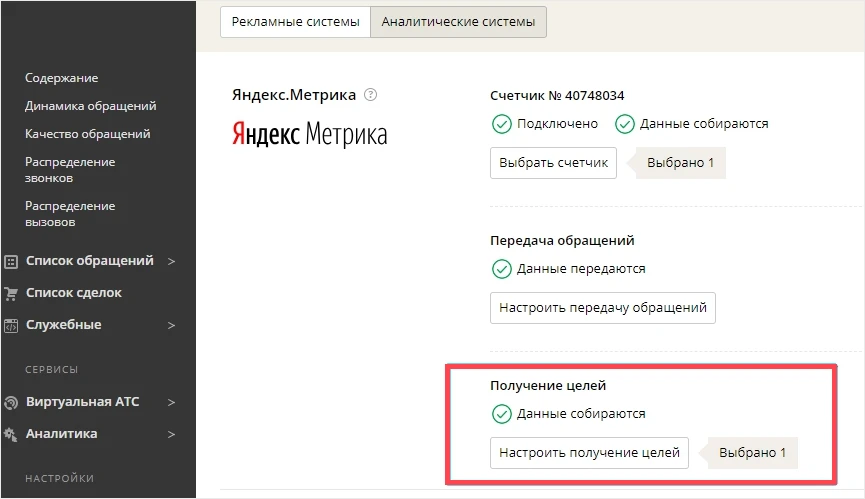Viewport: 865px width, 499px height.
Task: Open Распределение вызовов report
Action: point(70,214)
